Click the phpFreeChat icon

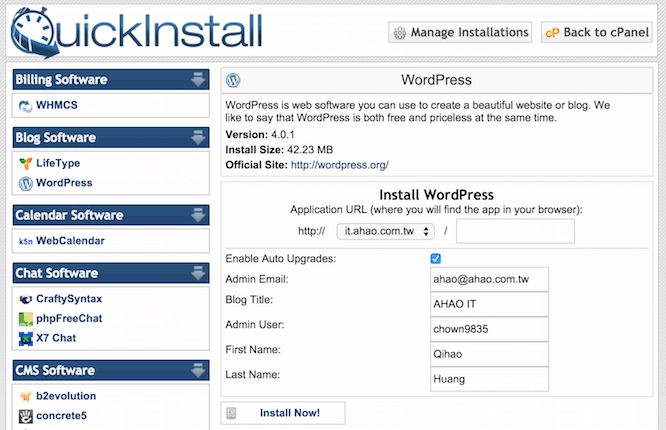[x=25, y=319]
